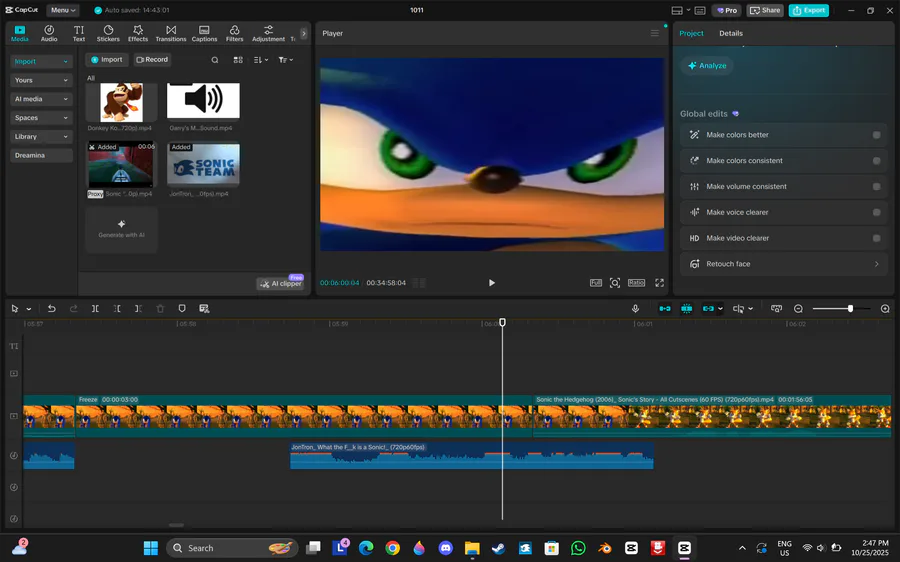
Task: Delete right of playhead tool
Action: [138, 309]
